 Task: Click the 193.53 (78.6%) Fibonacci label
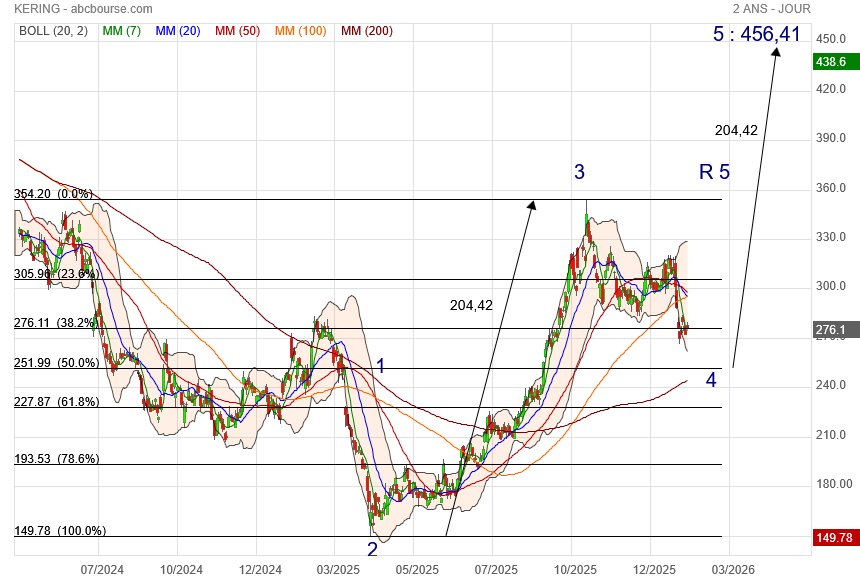pos(56,459)
